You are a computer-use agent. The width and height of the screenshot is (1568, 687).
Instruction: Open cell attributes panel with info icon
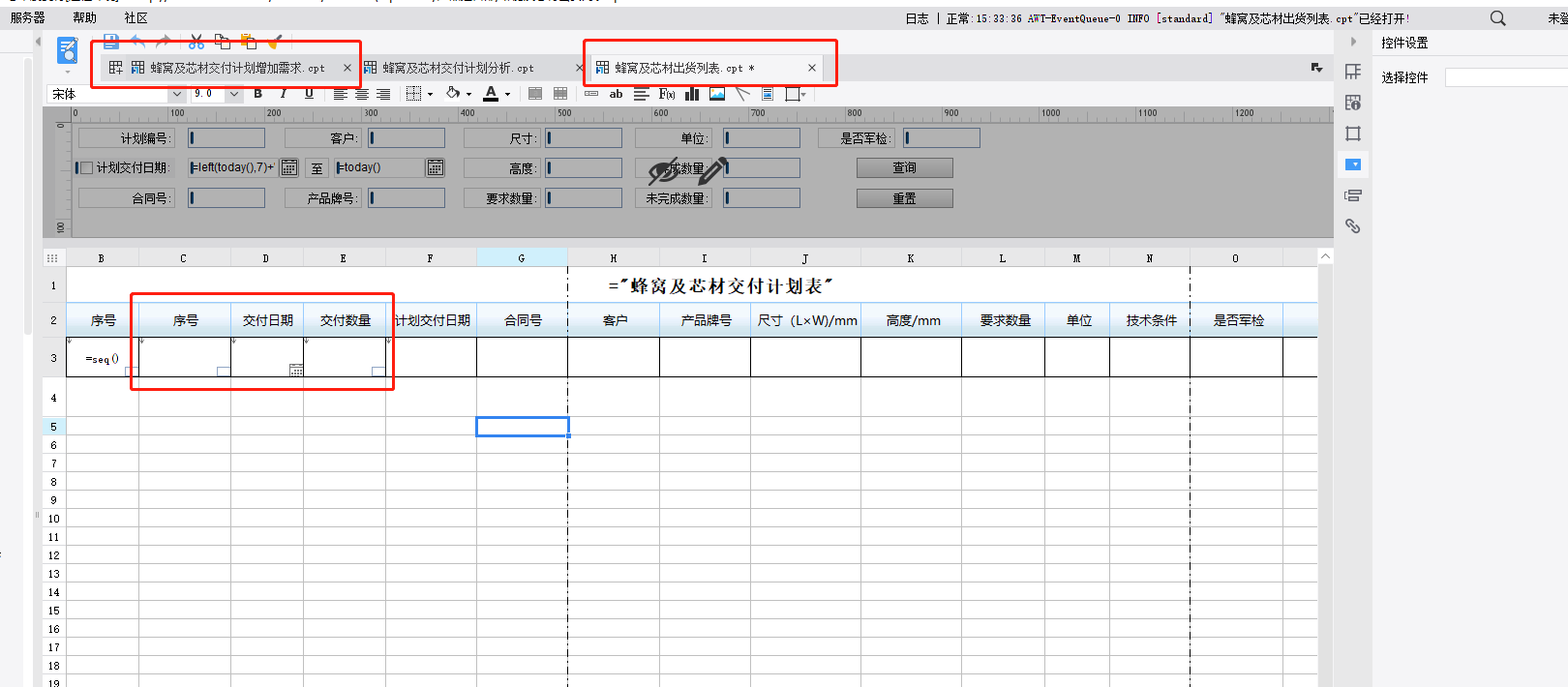(1353, 103)
